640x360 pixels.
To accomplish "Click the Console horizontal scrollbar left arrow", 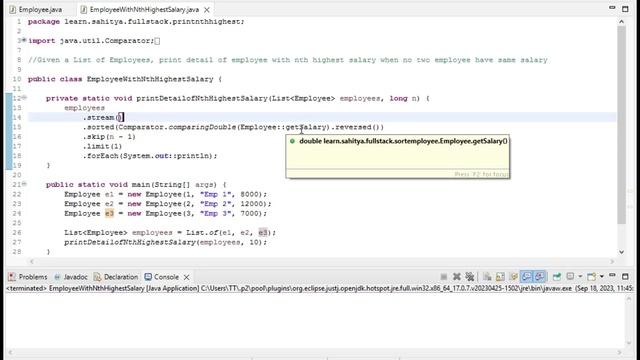I will pyautogui.click(x=11, y=352).
